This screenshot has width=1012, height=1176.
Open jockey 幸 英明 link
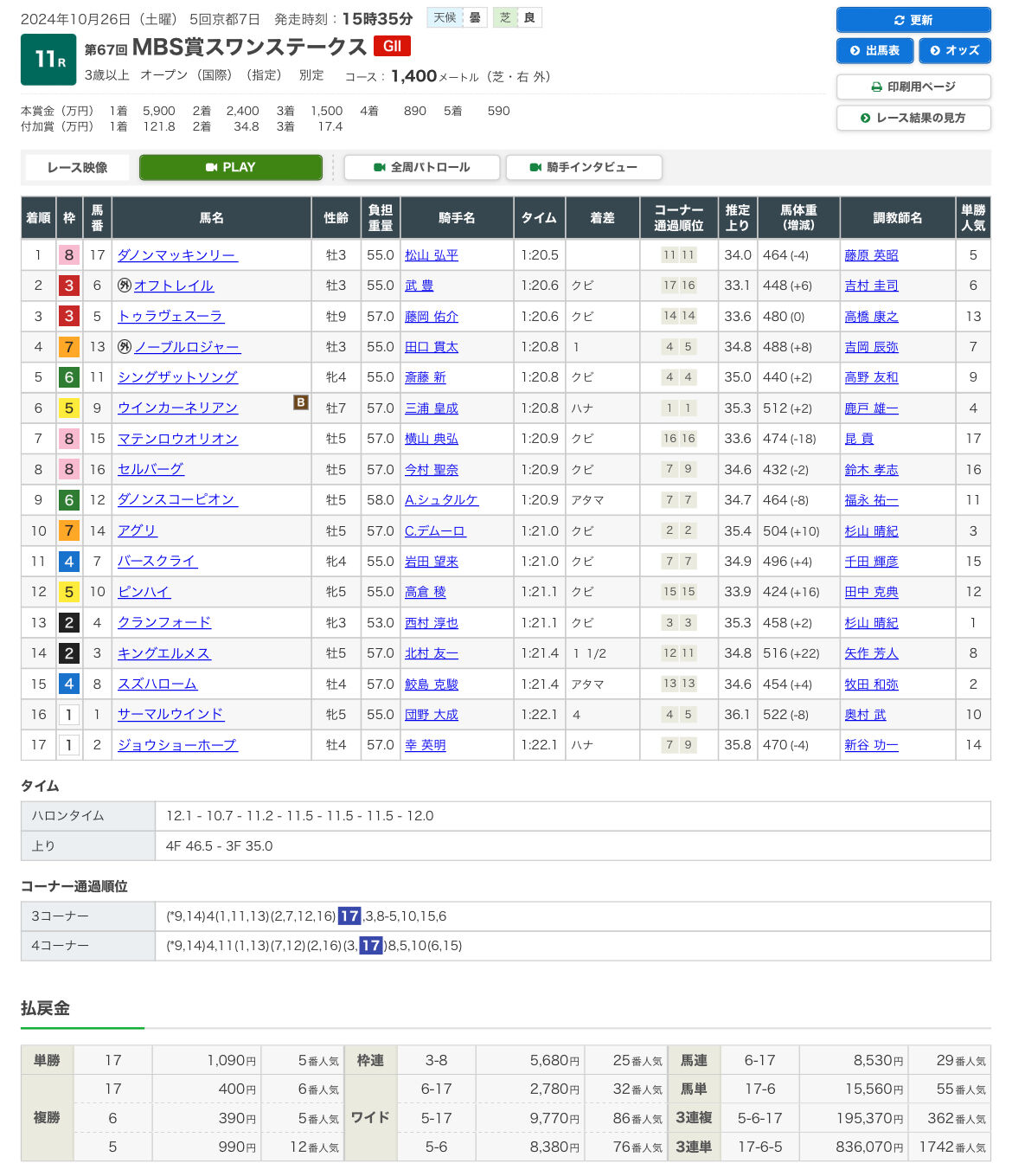pos(426,745)
